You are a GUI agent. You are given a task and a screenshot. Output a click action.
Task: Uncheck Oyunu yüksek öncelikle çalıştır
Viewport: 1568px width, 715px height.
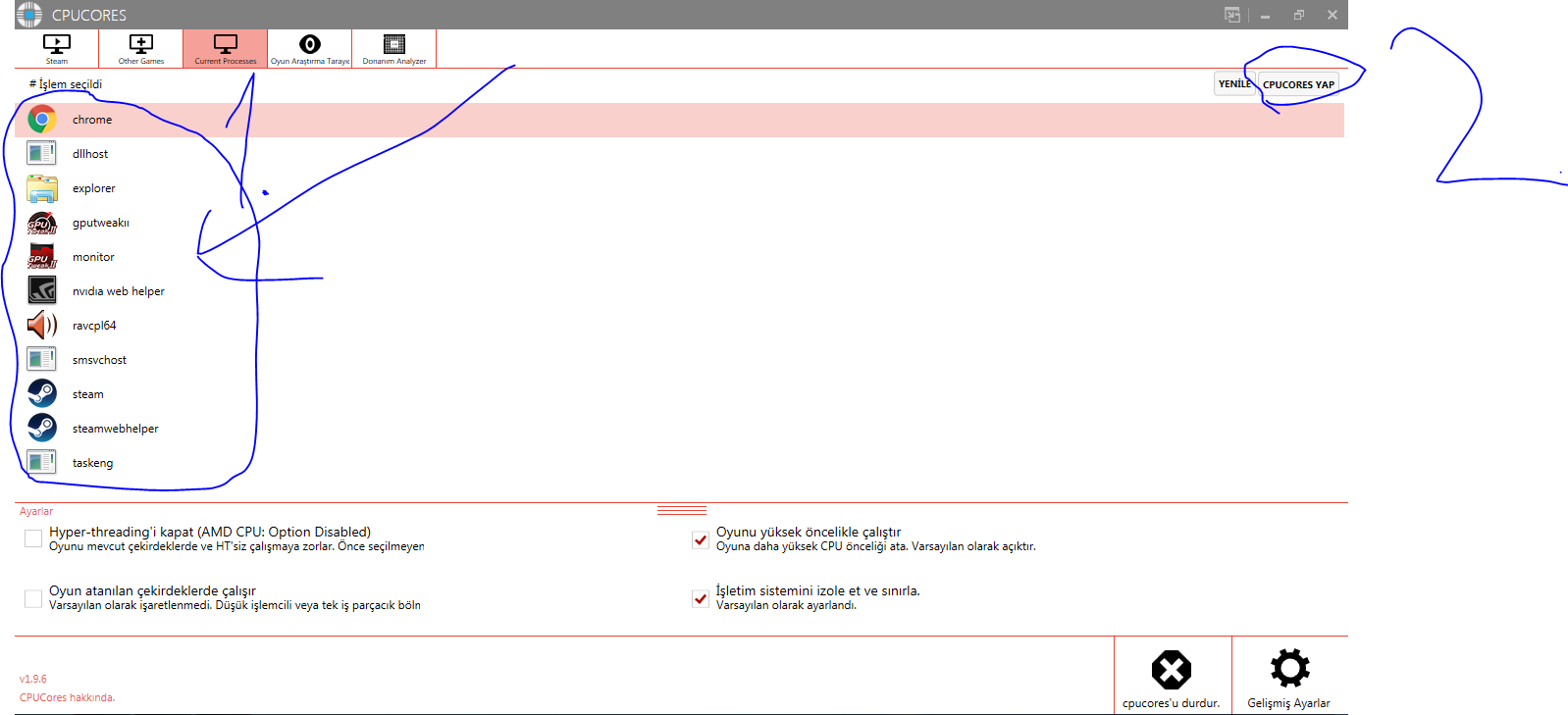coord(701,539)
